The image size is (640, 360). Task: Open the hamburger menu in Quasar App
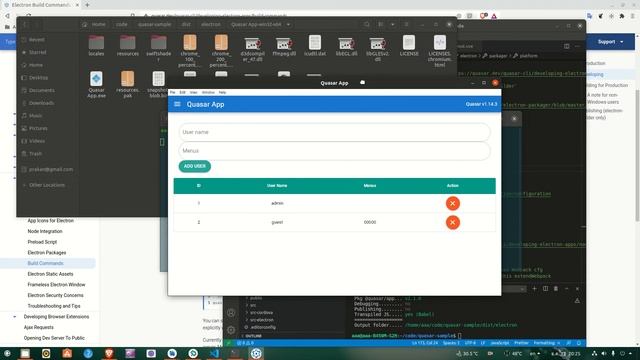[177, 104]
